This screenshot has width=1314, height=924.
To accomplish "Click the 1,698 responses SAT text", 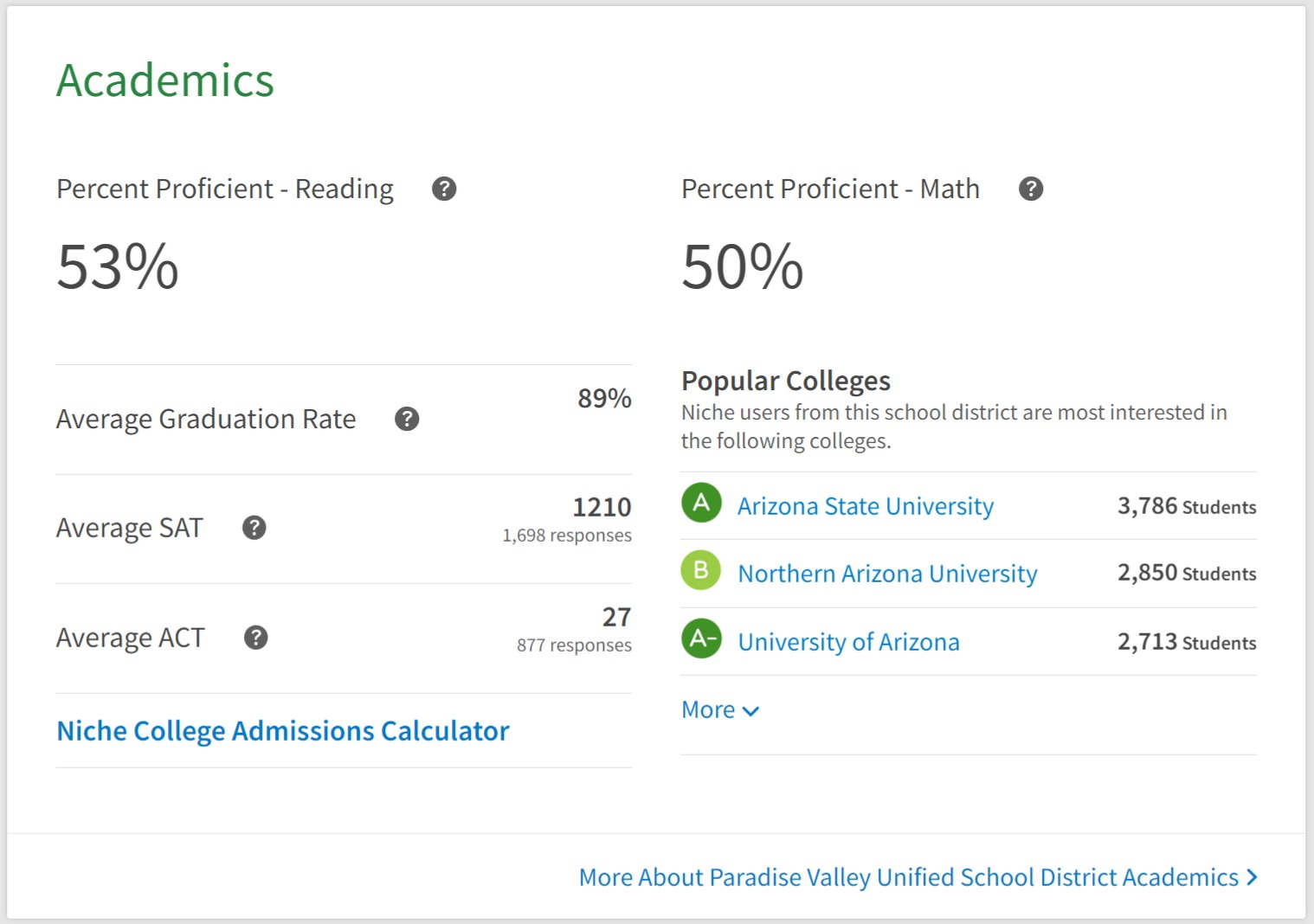I will pyautogui.click(x=567, y=536).
